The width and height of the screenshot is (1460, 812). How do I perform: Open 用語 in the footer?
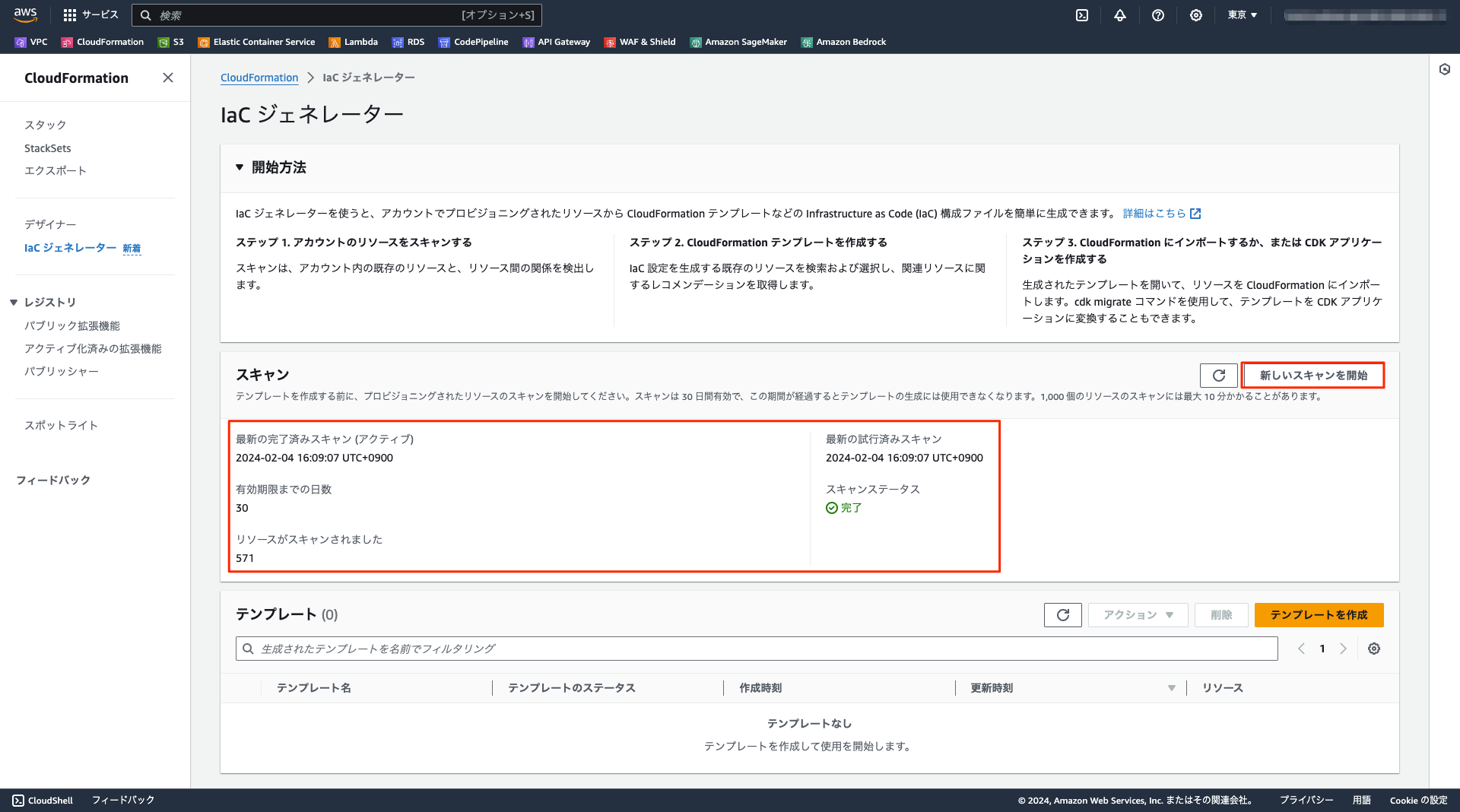pyautogui.click(x=1361, y=801)
